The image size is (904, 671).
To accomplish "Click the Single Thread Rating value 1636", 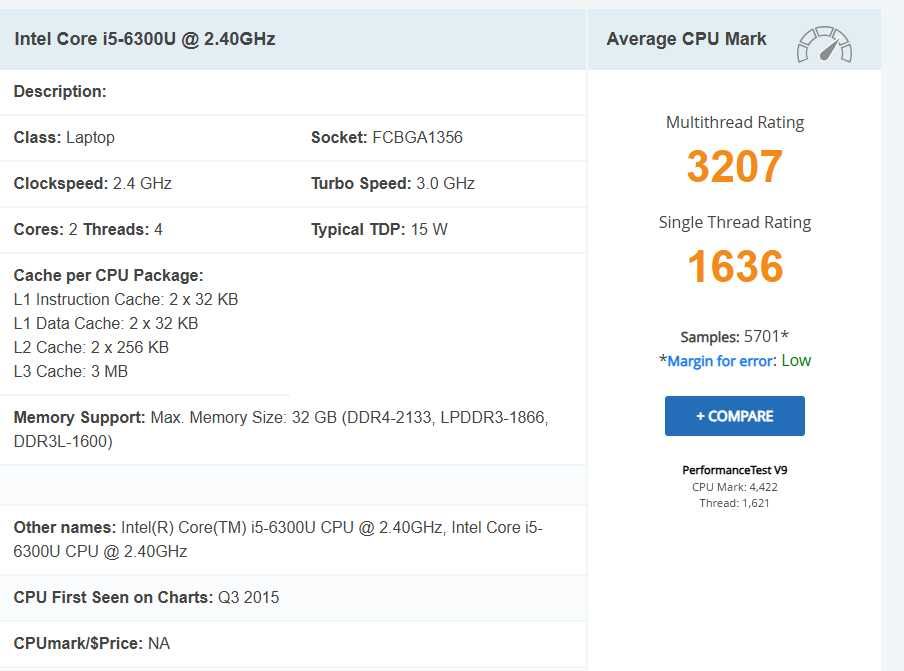I will point(734,267).
